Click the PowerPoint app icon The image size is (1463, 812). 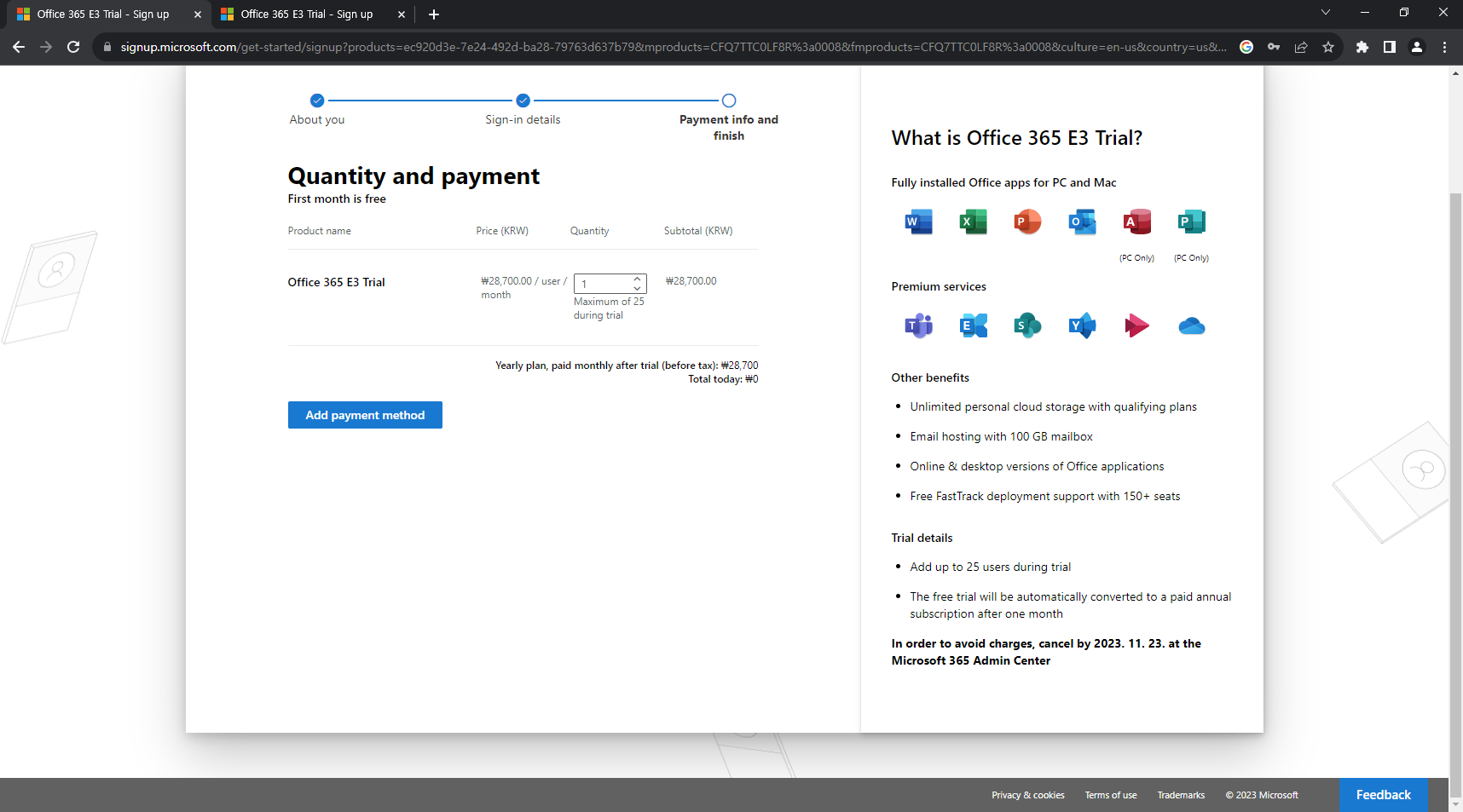coord(1027,222)
